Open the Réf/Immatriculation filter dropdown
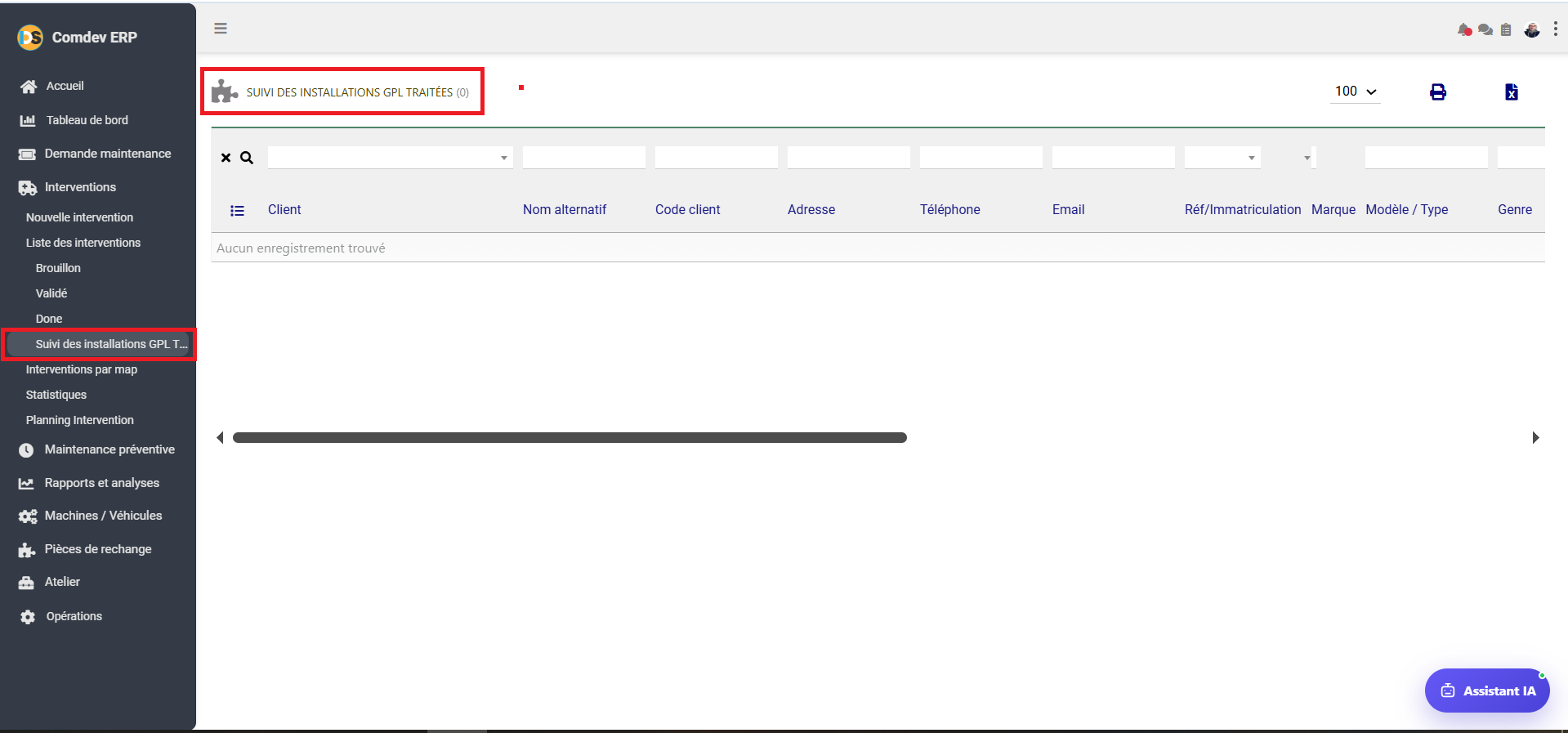 (1222, 158)
